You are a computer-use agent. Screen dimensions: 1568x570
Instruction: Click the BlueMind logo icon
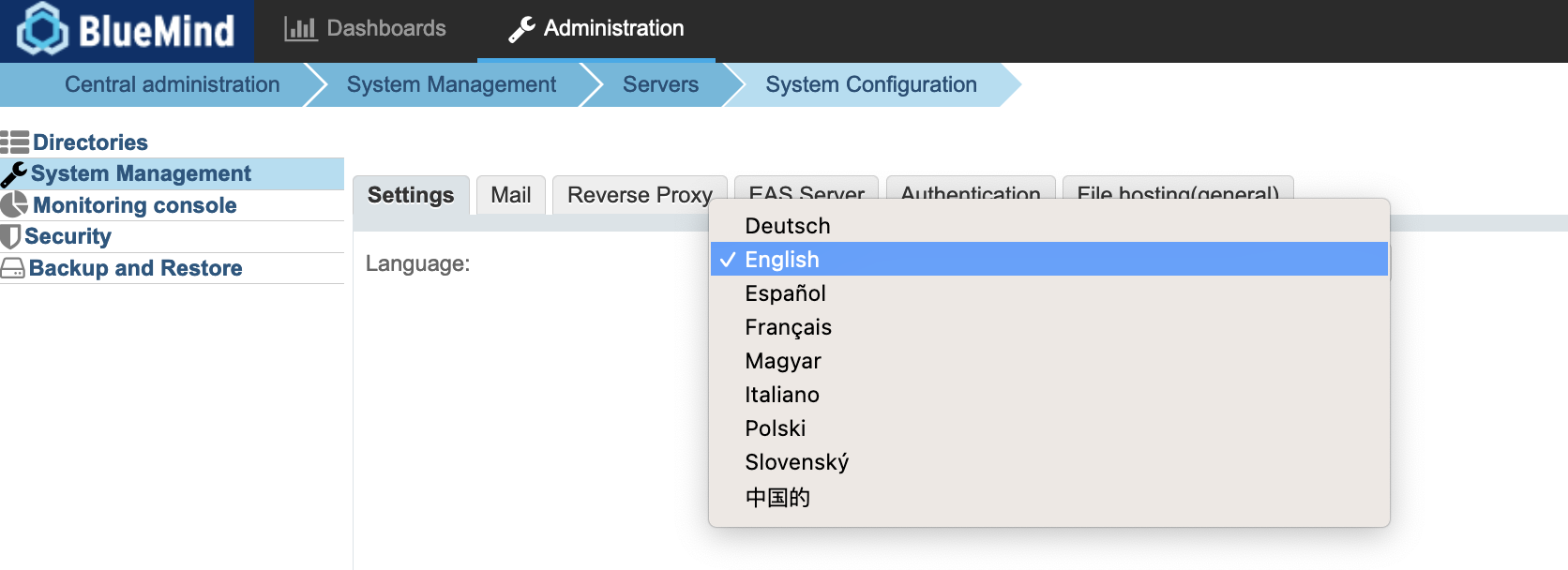(42, 30)
